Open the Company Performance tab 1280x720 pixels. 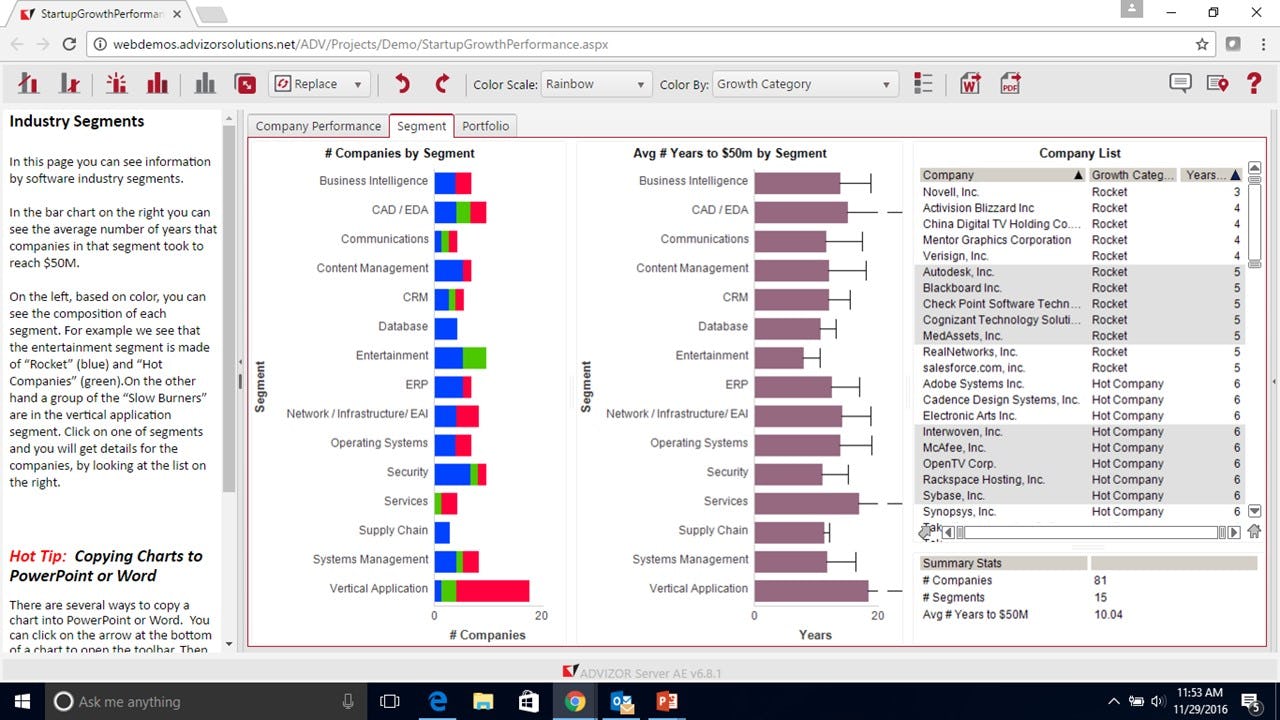click(317, 126)
